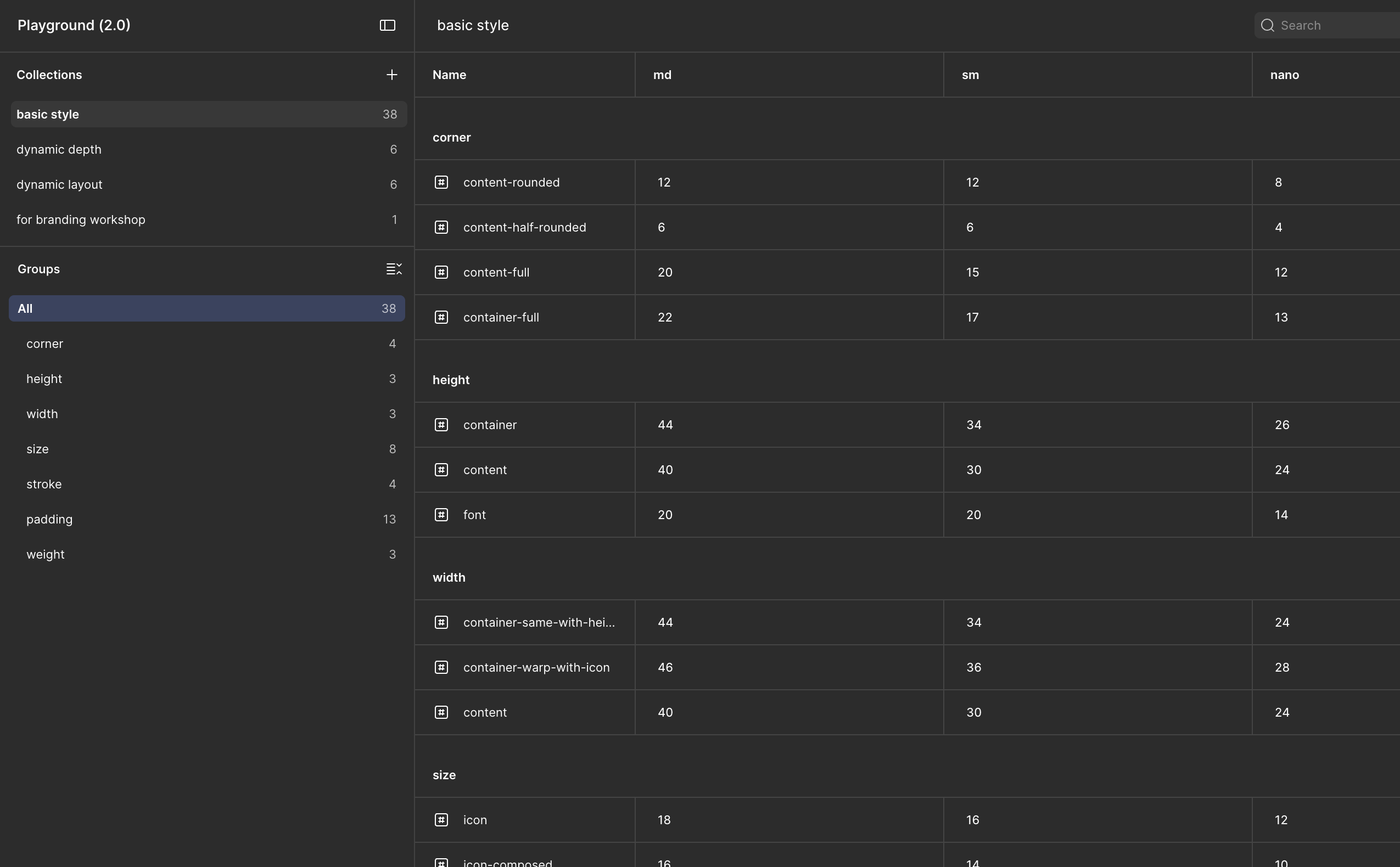Image resolution: width=1400 pixels, height=867 pixels.
Task: Click the md mode column header
Action: click(789, 75)
